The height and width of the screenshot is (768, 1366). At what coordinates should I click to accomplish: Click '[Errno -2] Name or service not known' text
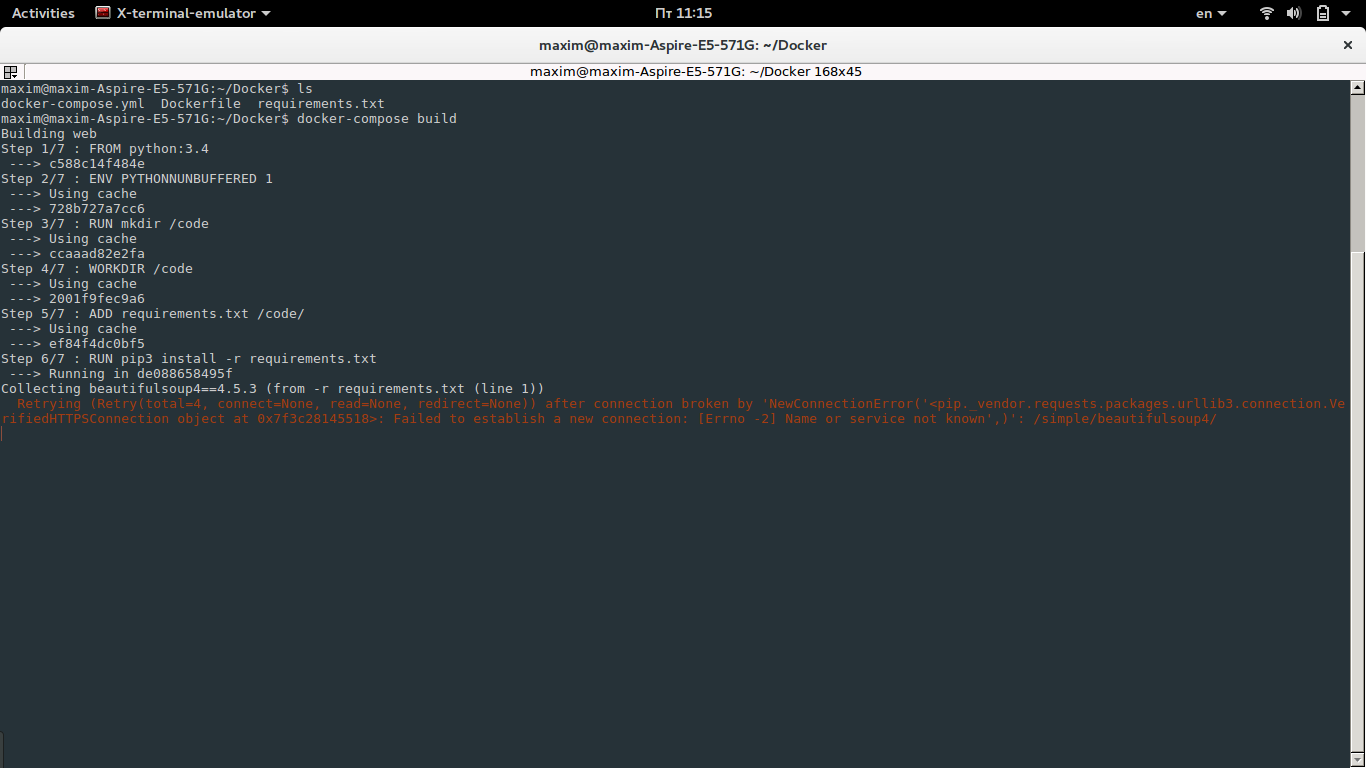841,419
